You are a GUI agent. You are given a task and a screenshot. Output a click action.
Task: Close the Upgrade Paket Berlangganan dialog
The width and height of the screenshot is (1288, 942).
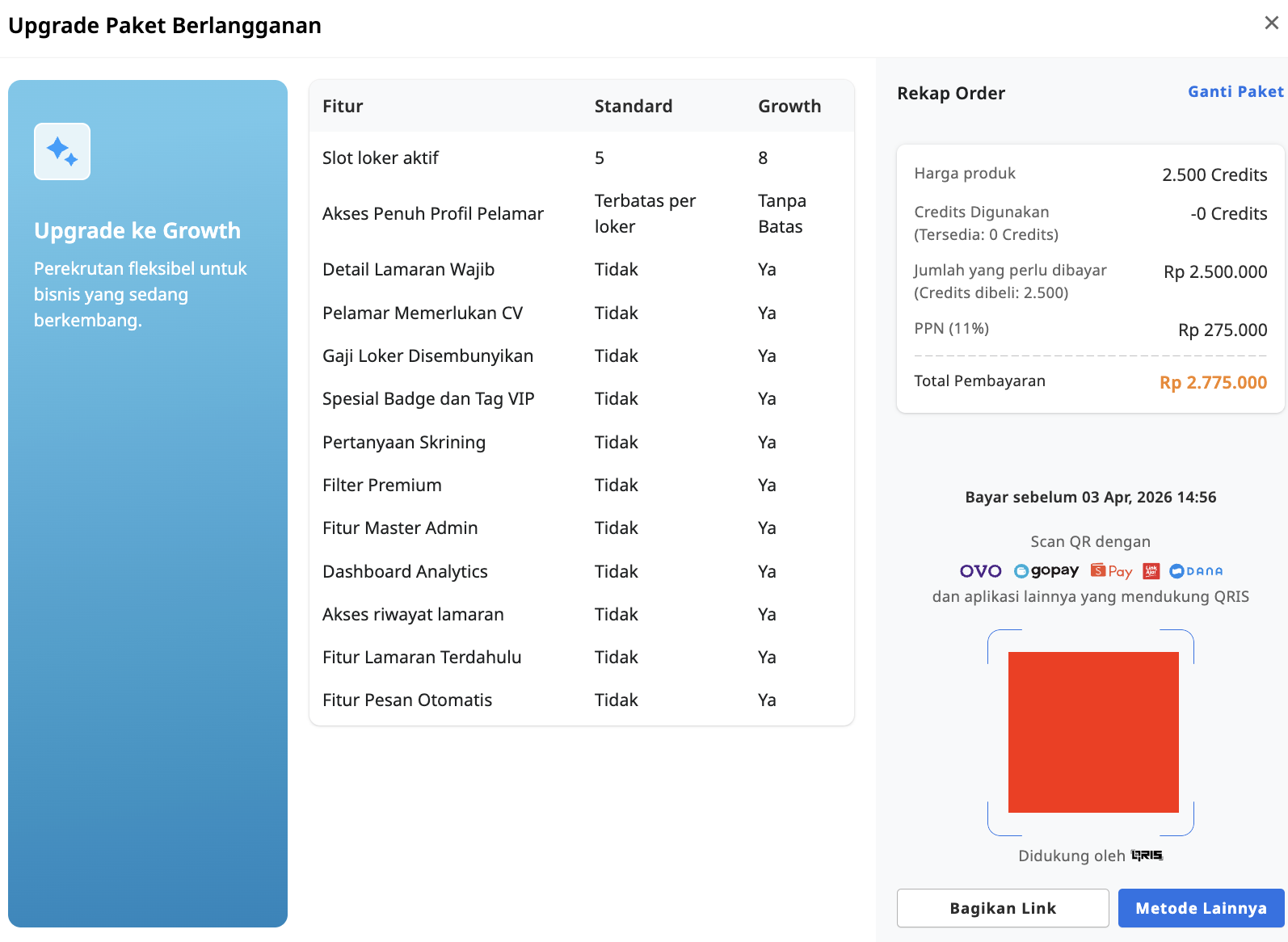[x=1271, y=23]
